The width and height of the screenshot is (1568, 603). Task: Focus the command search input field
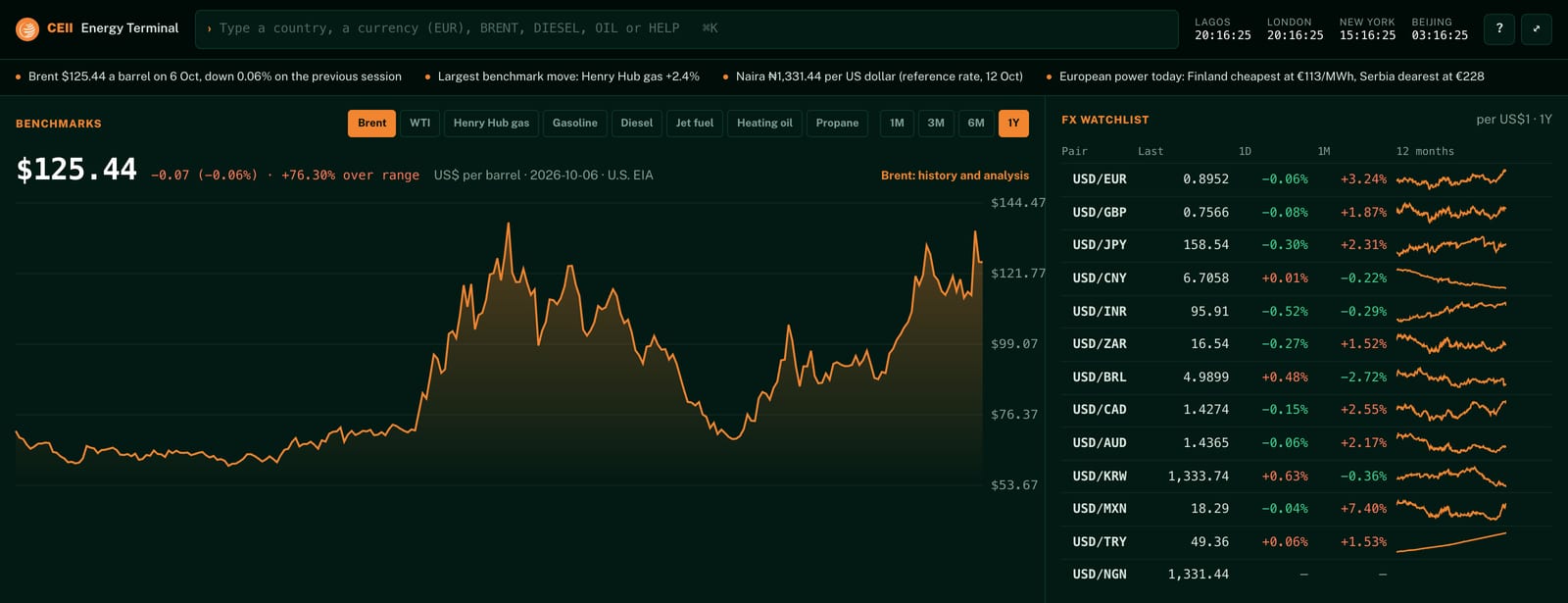(x=686, y=29)
